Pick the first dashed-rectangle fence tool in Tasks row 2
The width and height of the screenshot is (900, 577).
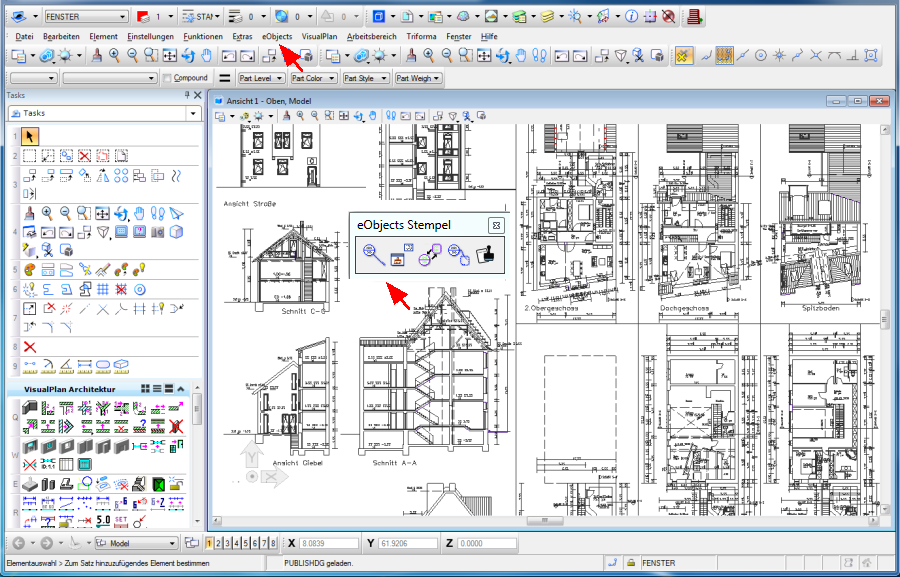point(29,156)
